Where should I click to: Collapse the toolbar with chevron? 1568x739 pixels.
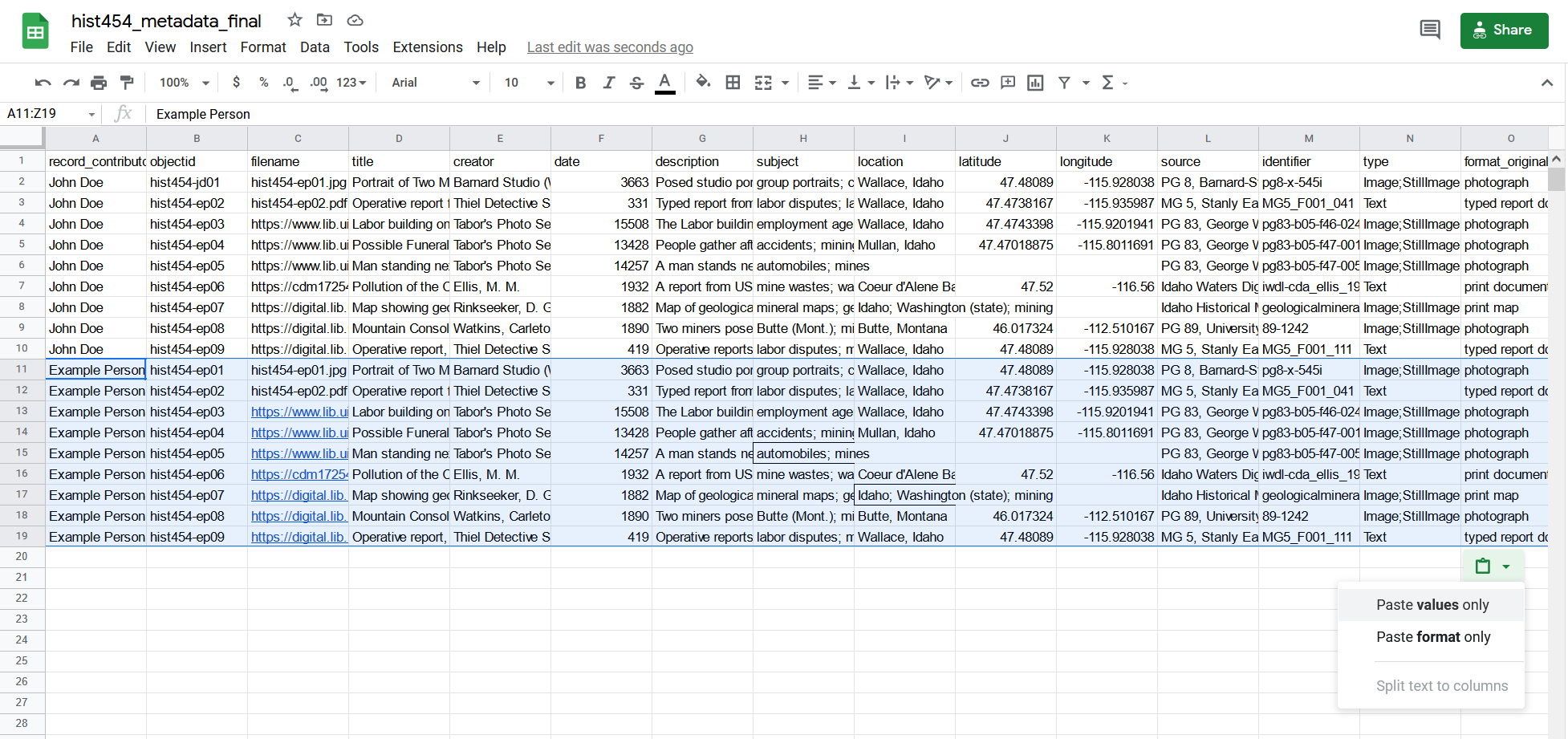pos(1547,83)
